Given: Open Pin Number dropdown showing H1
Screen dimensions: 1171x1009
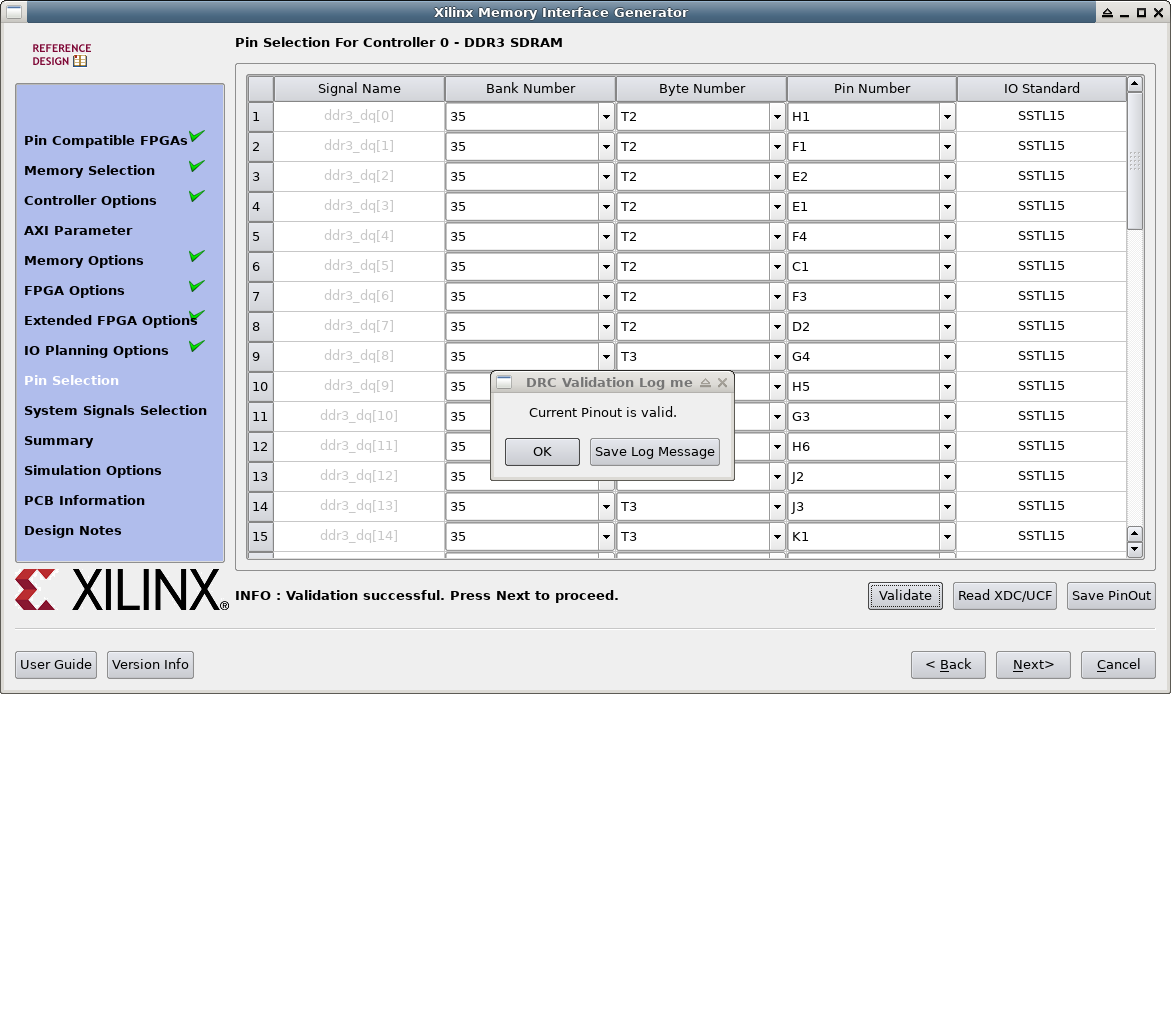Looking at the screenshot, I should pos(947,117).
